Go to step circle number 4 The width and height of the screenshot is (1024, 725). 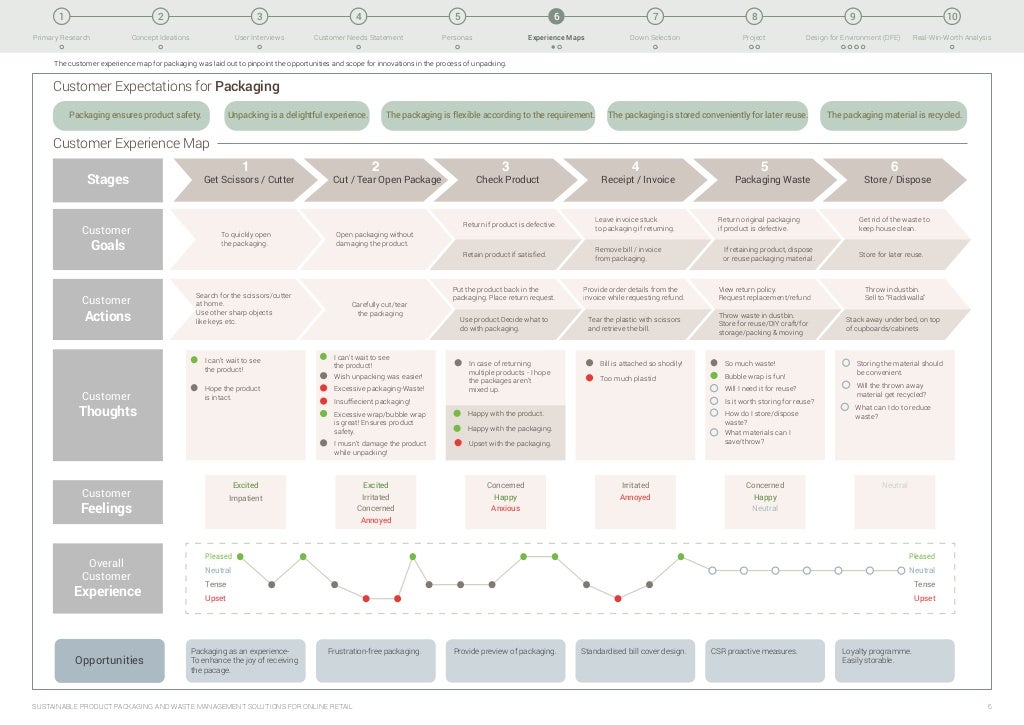tap(358, 16)
